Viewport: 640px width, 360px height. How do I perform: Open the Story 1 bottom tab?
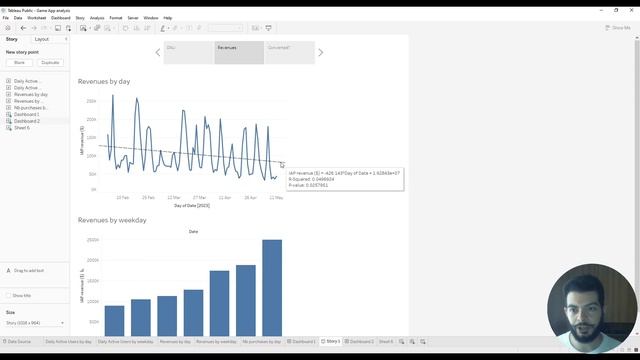tap(331, 341)
